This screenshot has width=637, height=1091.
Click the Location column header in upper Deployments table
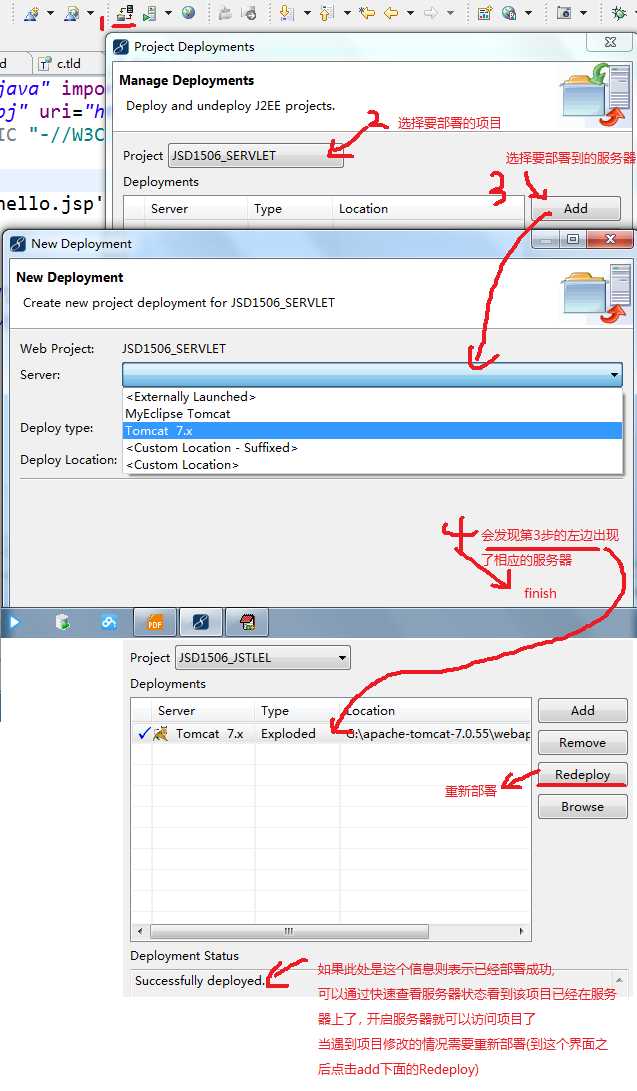coord(363,209)
